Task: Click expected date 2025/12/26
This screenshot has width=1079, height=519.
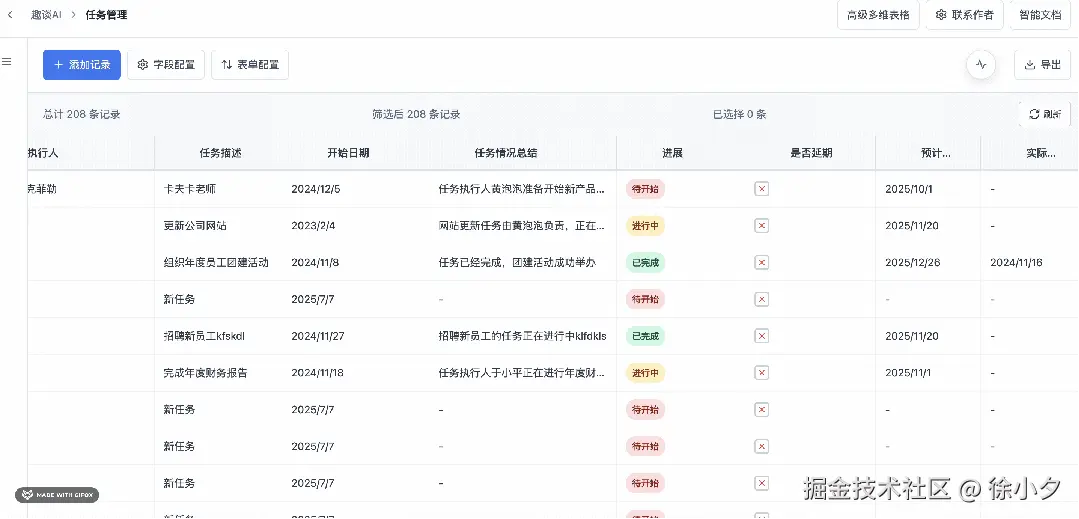Action: pyautogui.click(x=912, y=262)
